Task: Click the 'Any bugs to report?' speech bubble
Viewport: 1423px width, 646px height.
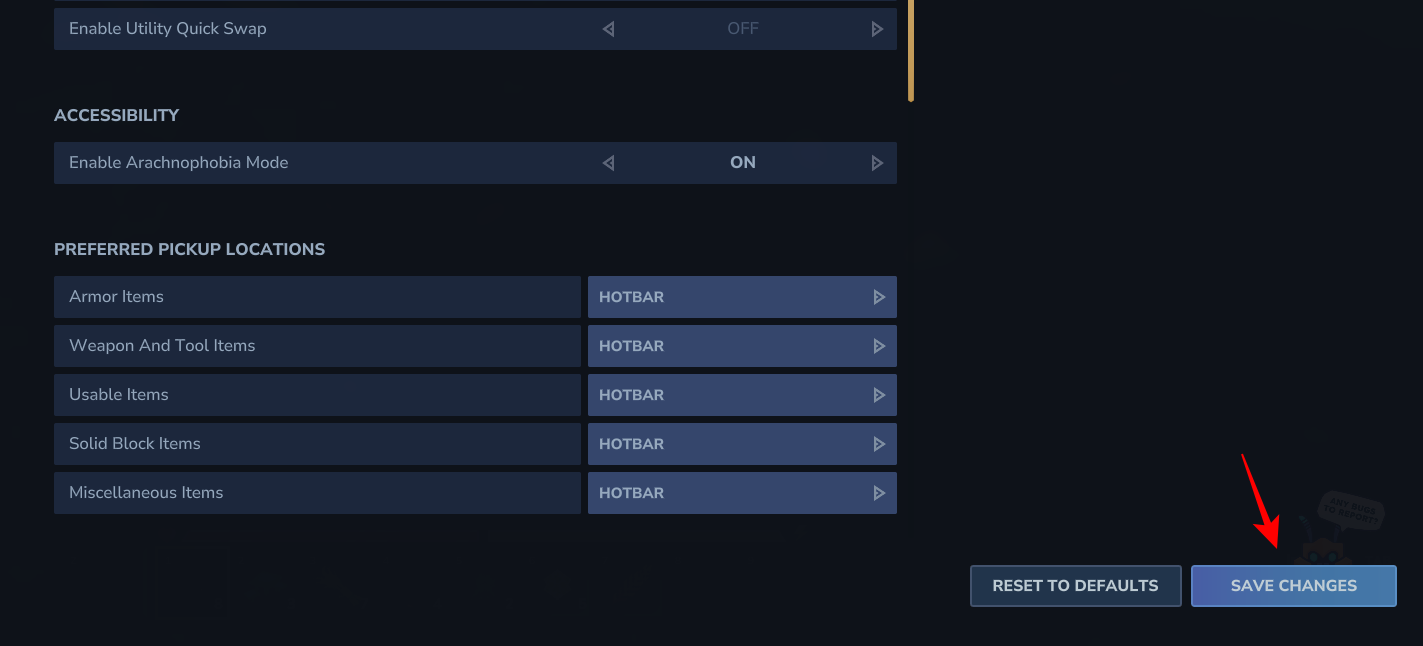Action: coord(1352,512)
